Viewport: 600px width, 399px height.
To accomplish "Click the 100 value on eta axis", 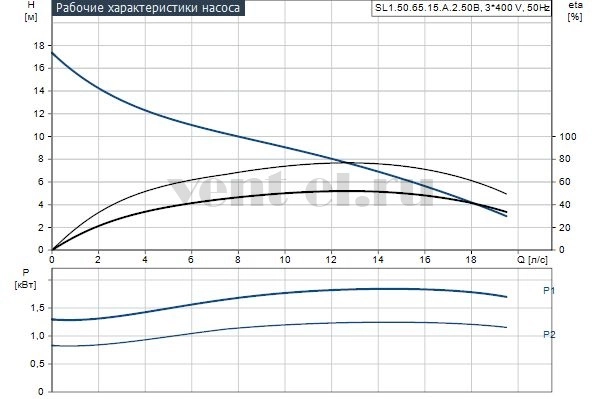I will [x=567, y=137].
